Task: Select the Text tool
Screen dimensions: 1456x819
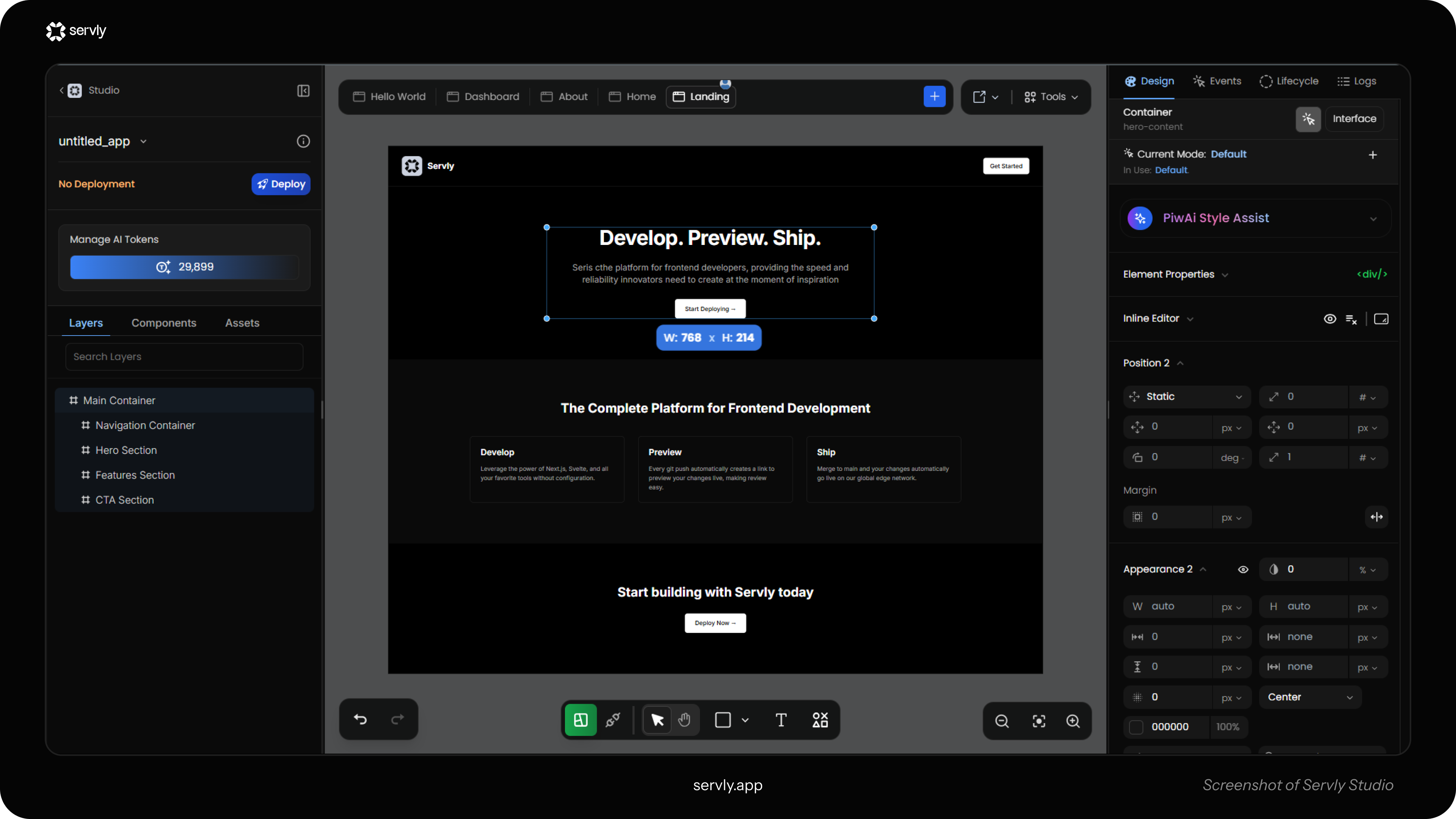Action: coord(781,720)
